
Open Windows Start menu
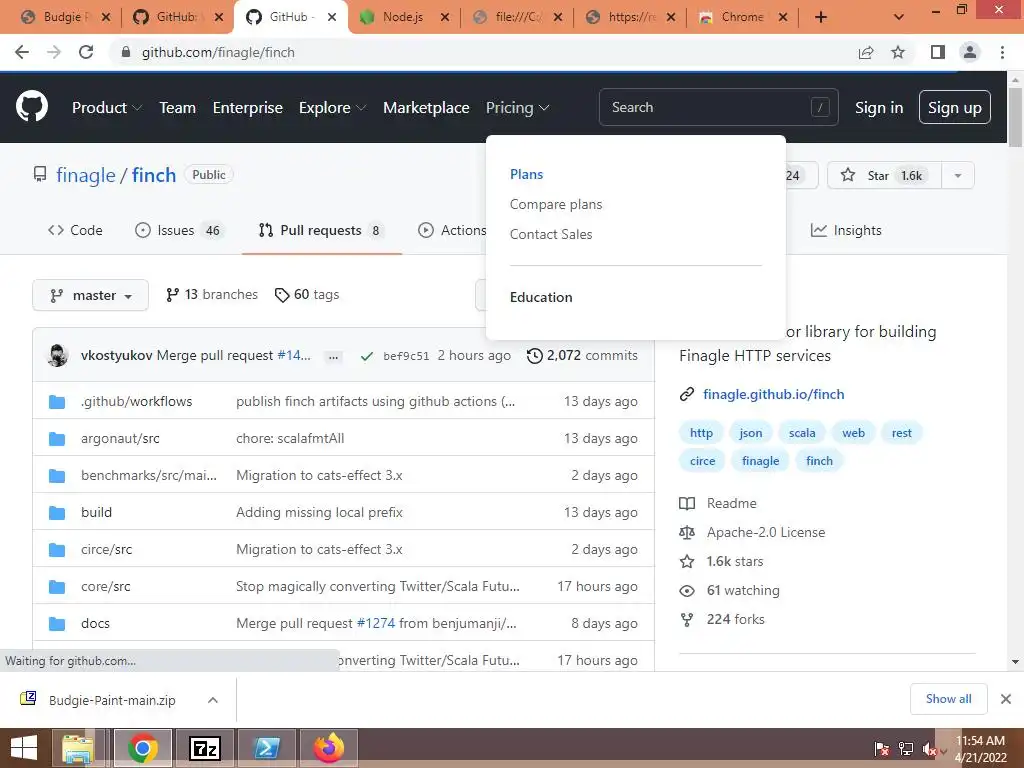point(24,748)
